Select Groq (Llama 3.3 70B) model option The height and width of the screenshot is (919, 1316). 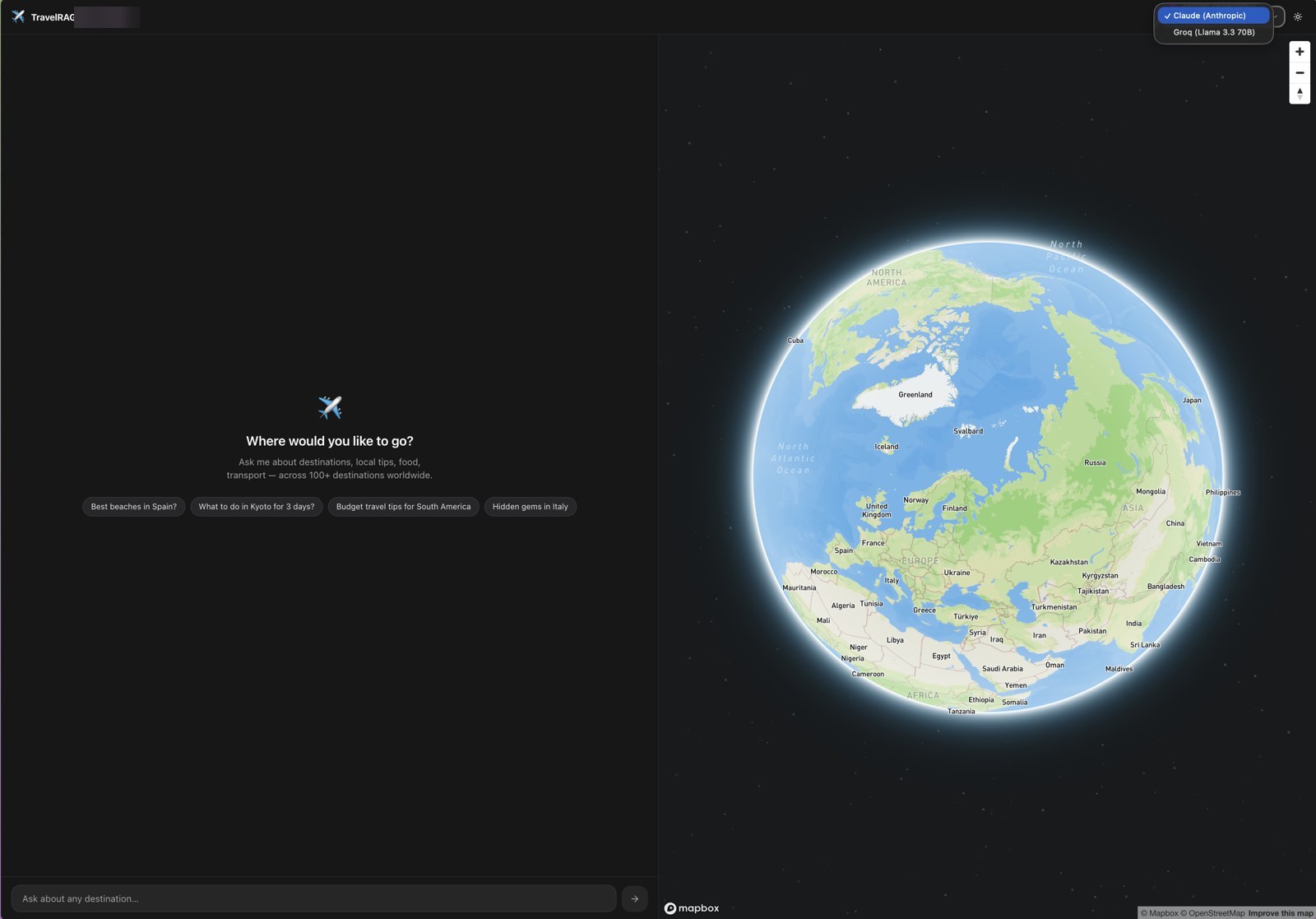1213,32
